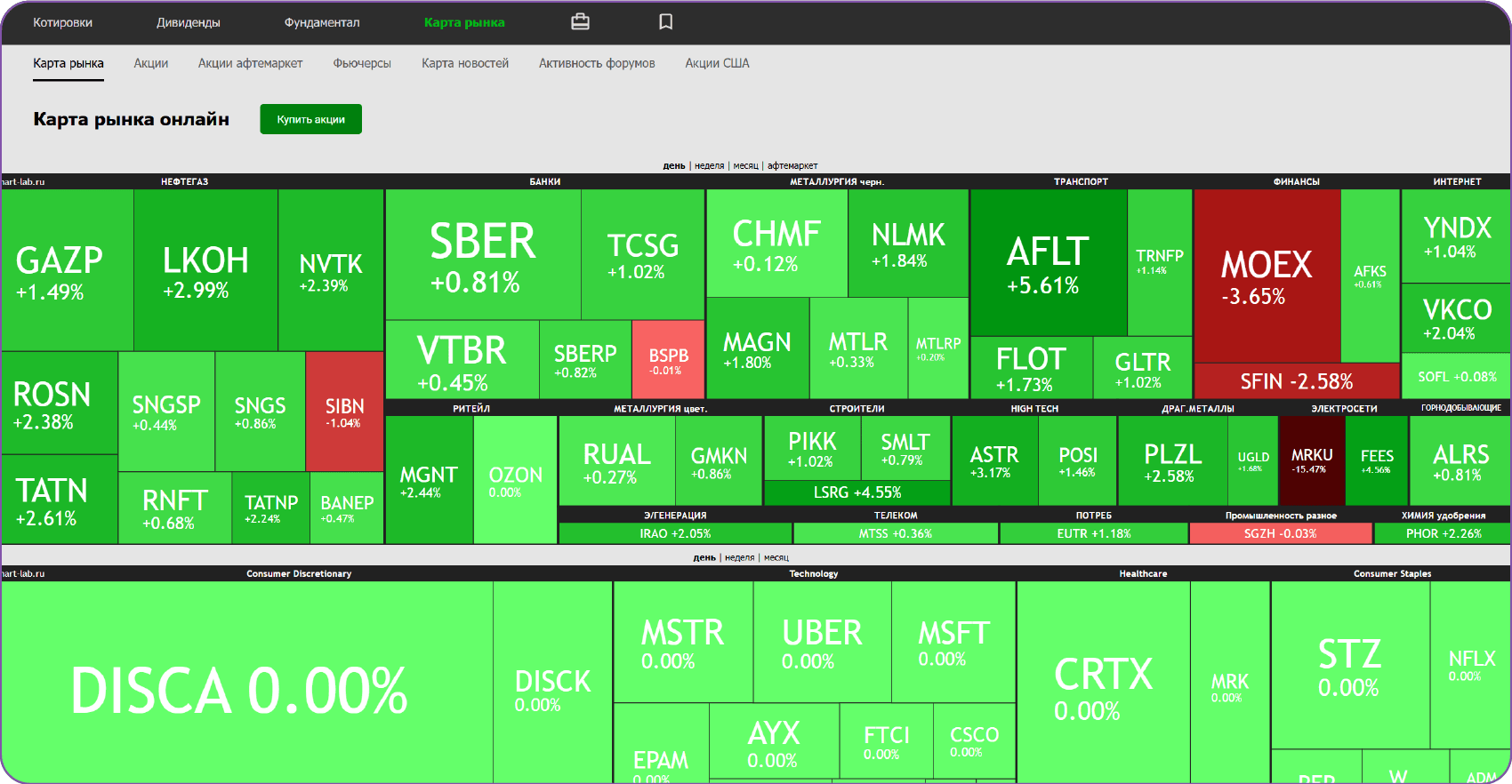Image resolution: width=1512 pixels, height=784 pixels.
Task: Click the TCSG +1.02% tile
Action: pyautogui.click(x=643, y=254)
